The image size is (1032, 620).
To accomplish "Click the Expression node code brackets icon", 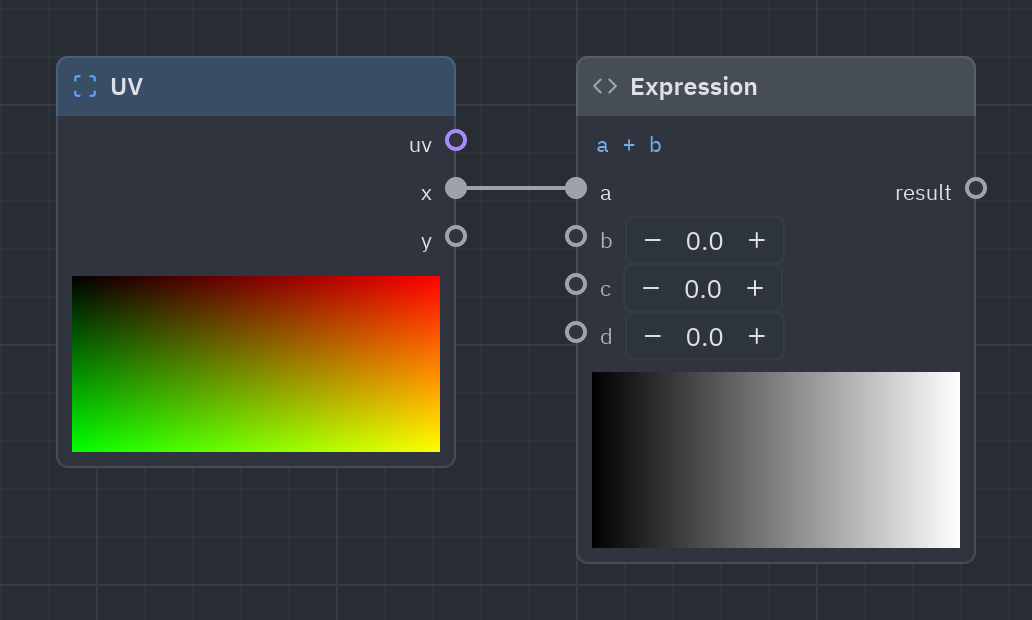I will [605, 86].
